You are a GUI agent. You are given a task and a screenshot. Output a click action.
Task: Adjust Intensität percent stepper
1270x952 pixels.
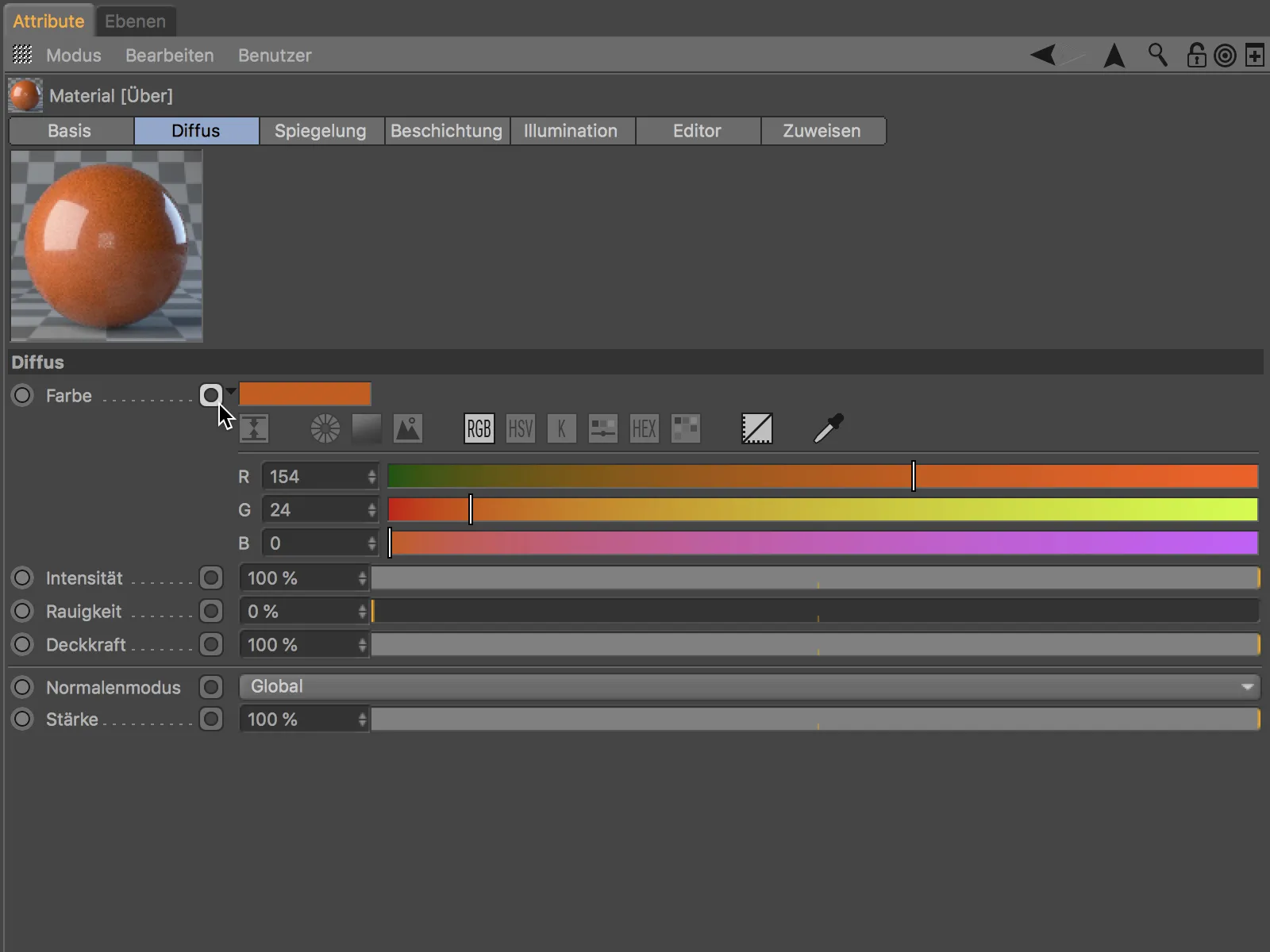pyautogui.click(x=362, y=578)
